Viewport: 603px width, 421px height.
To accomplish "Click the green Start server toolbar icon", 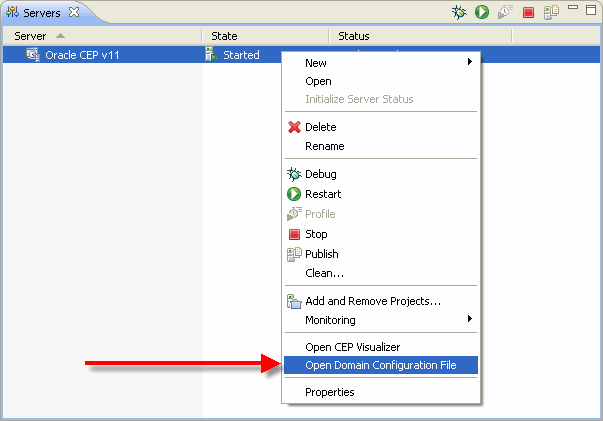I will (x=481, y=12).
